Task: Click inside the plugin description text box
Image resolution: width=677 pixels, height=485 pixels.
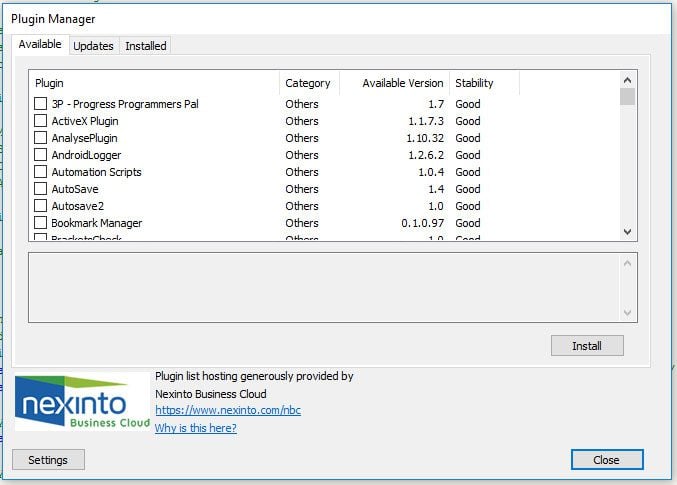Action: (324, 287)
